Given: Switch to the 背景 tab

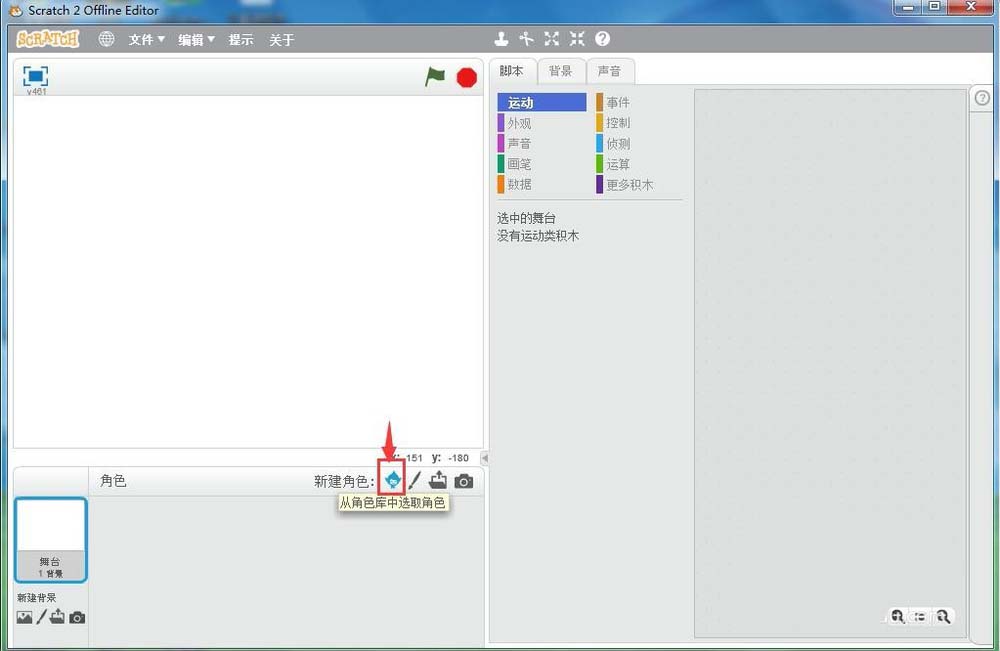Looking at the screenshot, I should tap(561, 71).
